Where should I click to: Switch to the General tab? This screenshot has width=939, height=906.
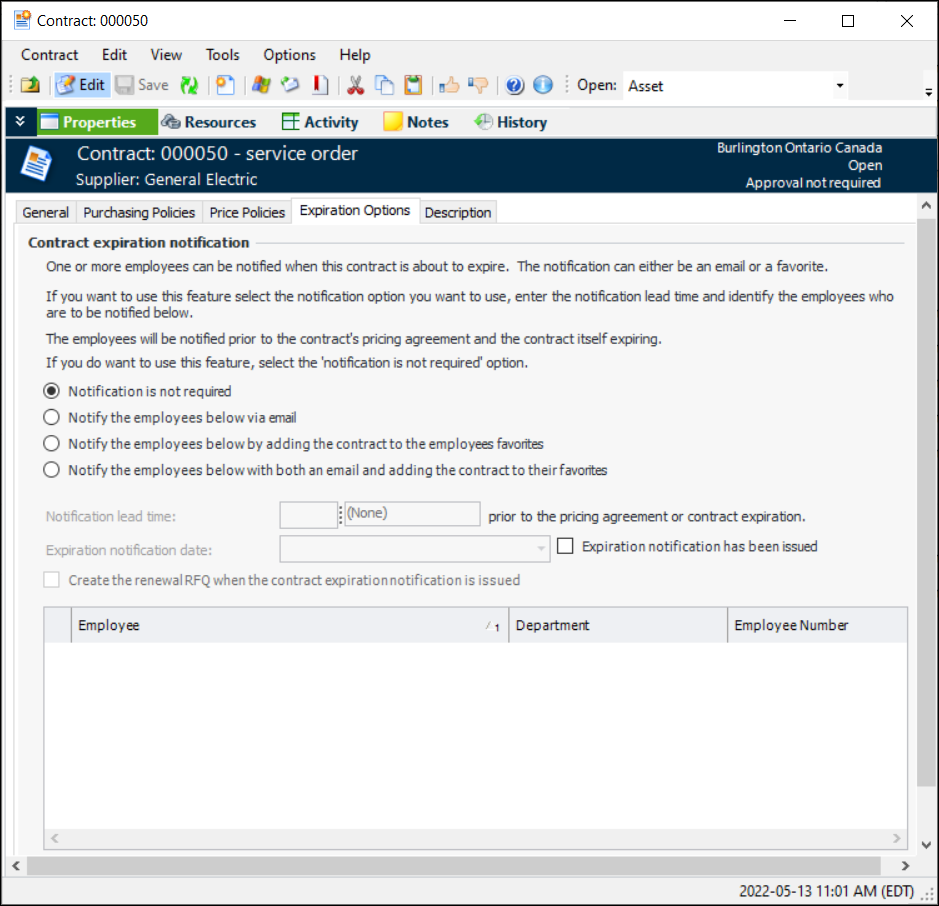46,213
